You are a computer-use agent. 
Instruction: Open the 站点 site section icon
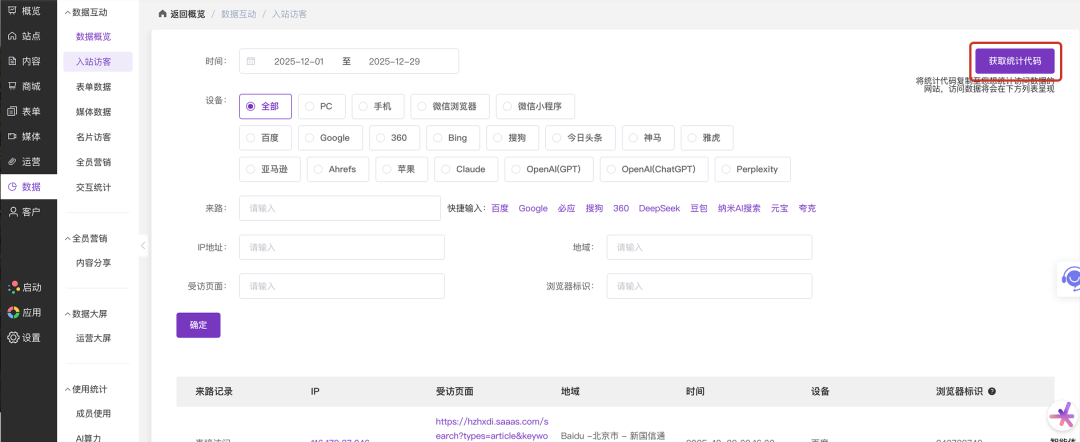click(x=12, y=36)
